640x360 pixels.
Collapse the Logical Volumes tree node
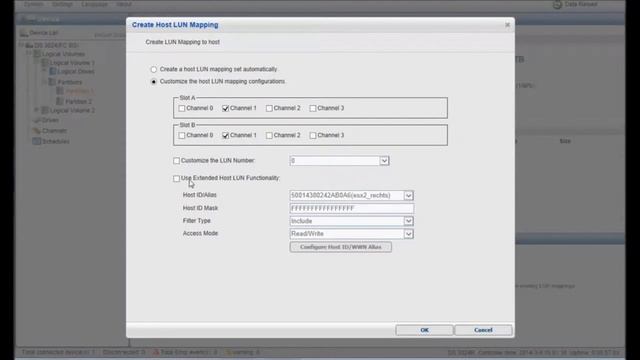coord(29,53)
